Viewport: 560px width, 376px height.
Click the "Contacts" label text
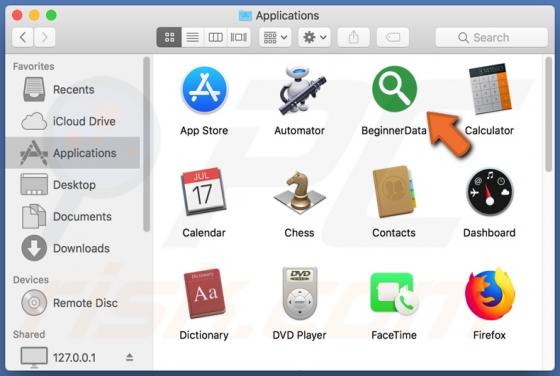394,233
